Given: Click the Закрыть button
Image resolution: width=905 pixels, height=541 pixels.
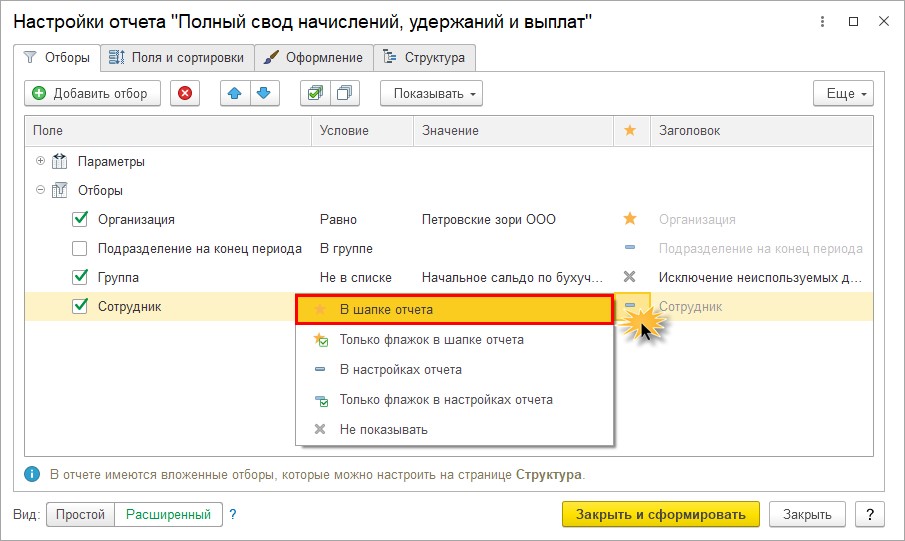Looking at the screenshot, I should pyautogui.click(x=807, y=514).
